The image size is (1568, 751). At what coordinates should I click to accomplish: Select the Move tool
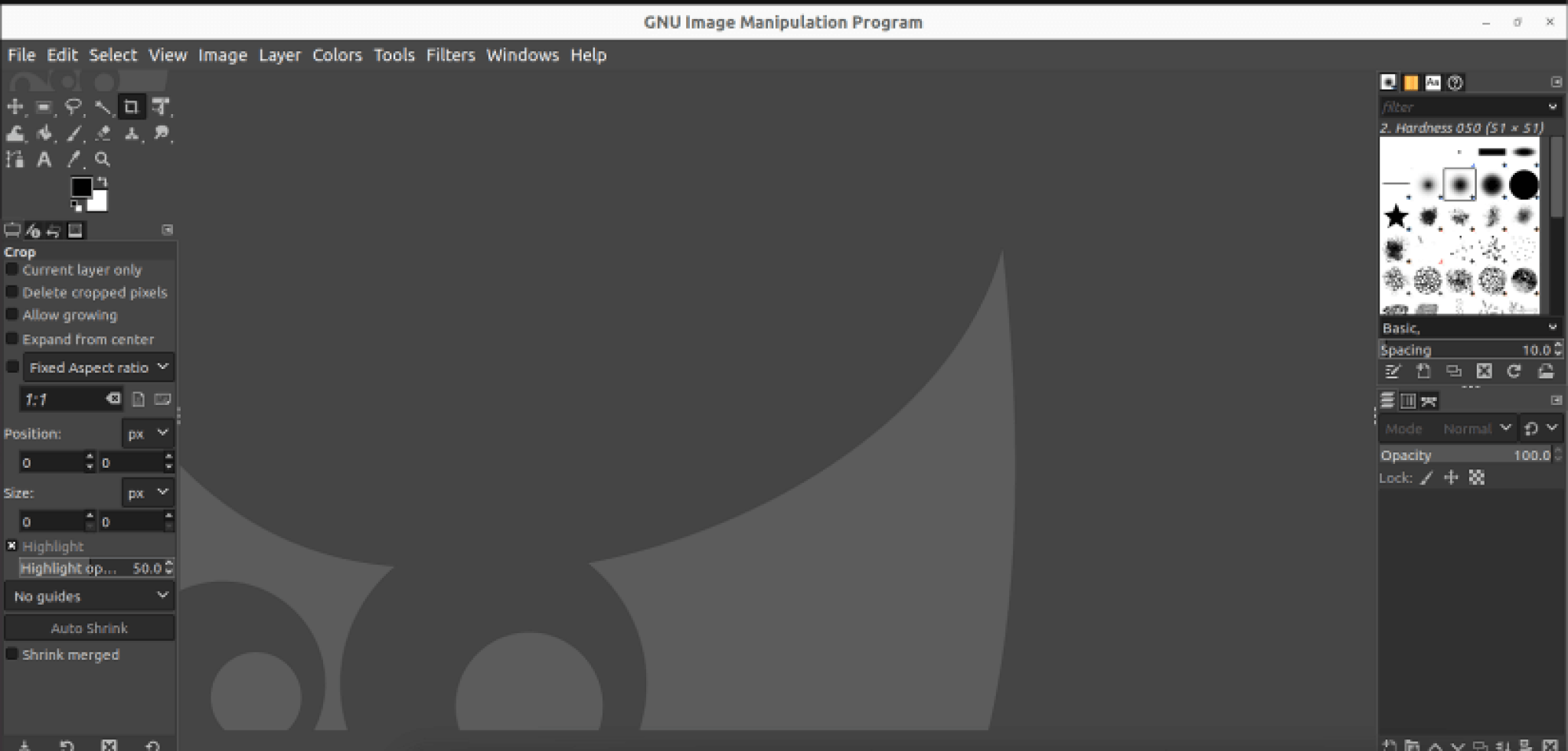pos(15,107)
